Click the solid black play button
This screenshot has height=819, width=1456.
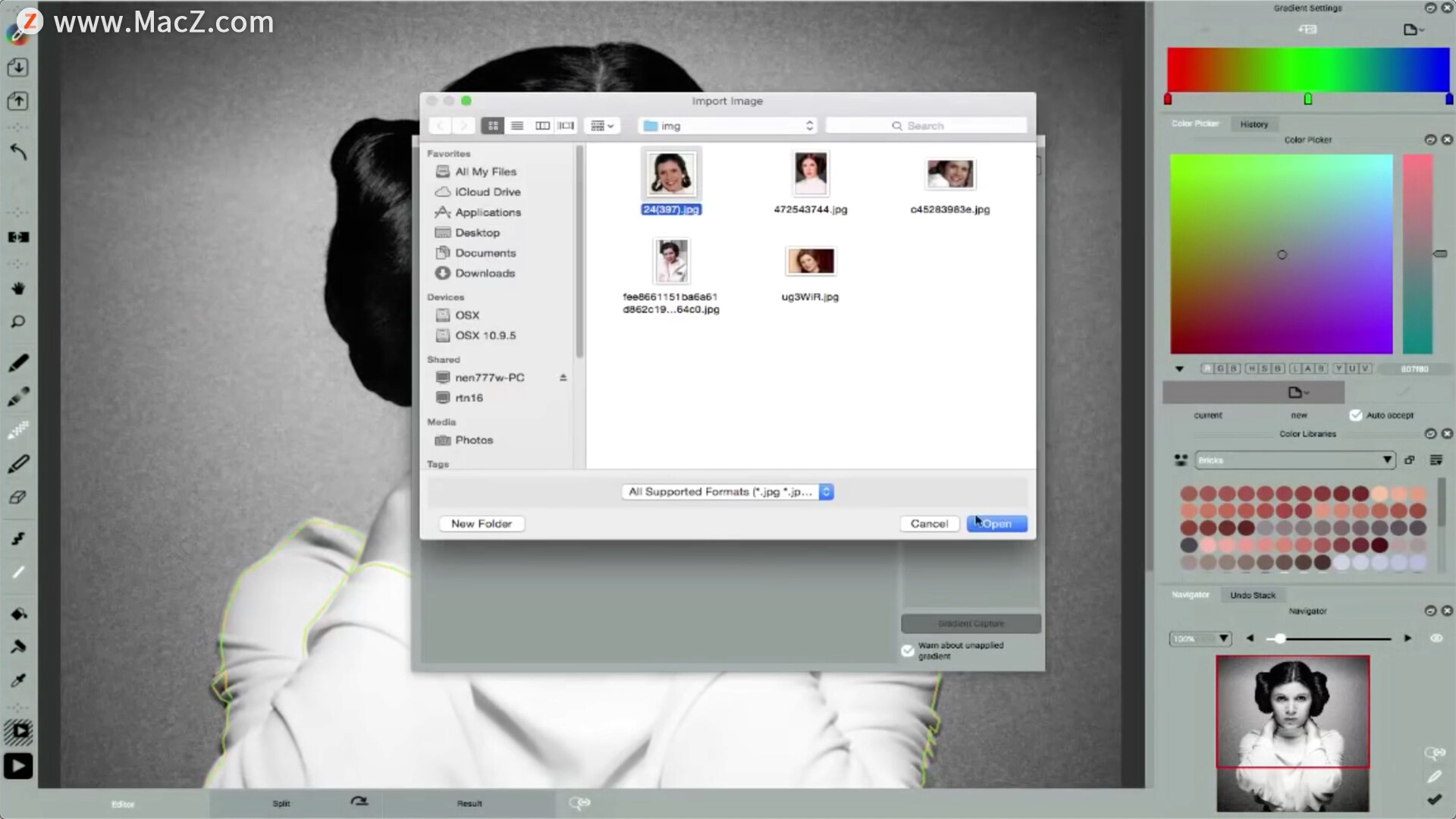[17, 767]
